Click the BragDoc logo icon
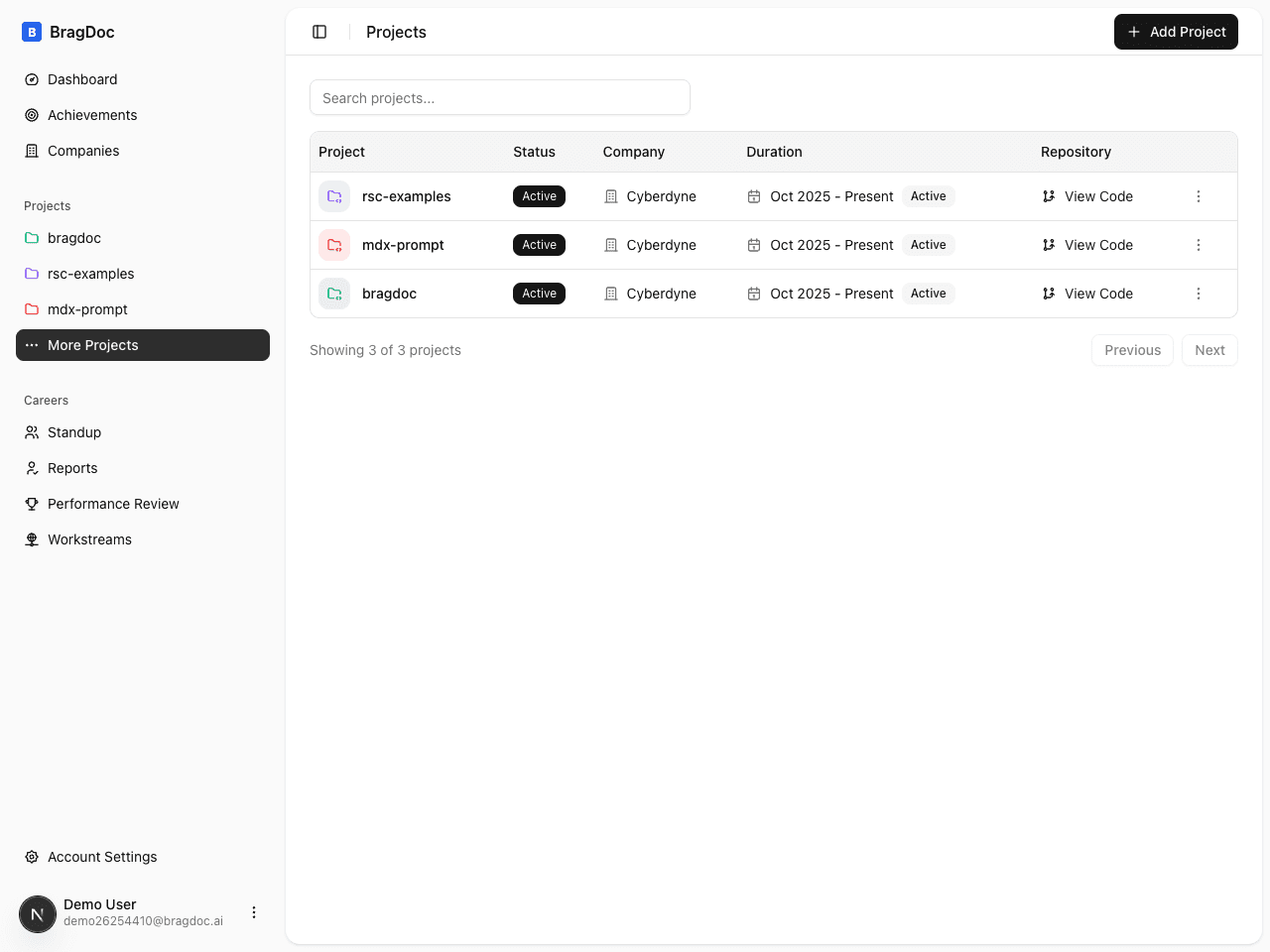 tap(30, 31)
